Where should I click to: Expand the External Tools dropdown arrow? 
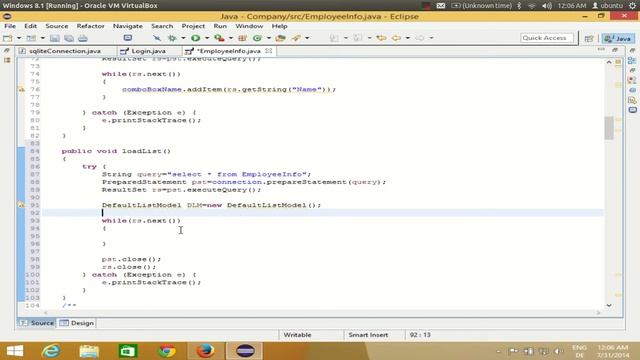coord(231,38)
